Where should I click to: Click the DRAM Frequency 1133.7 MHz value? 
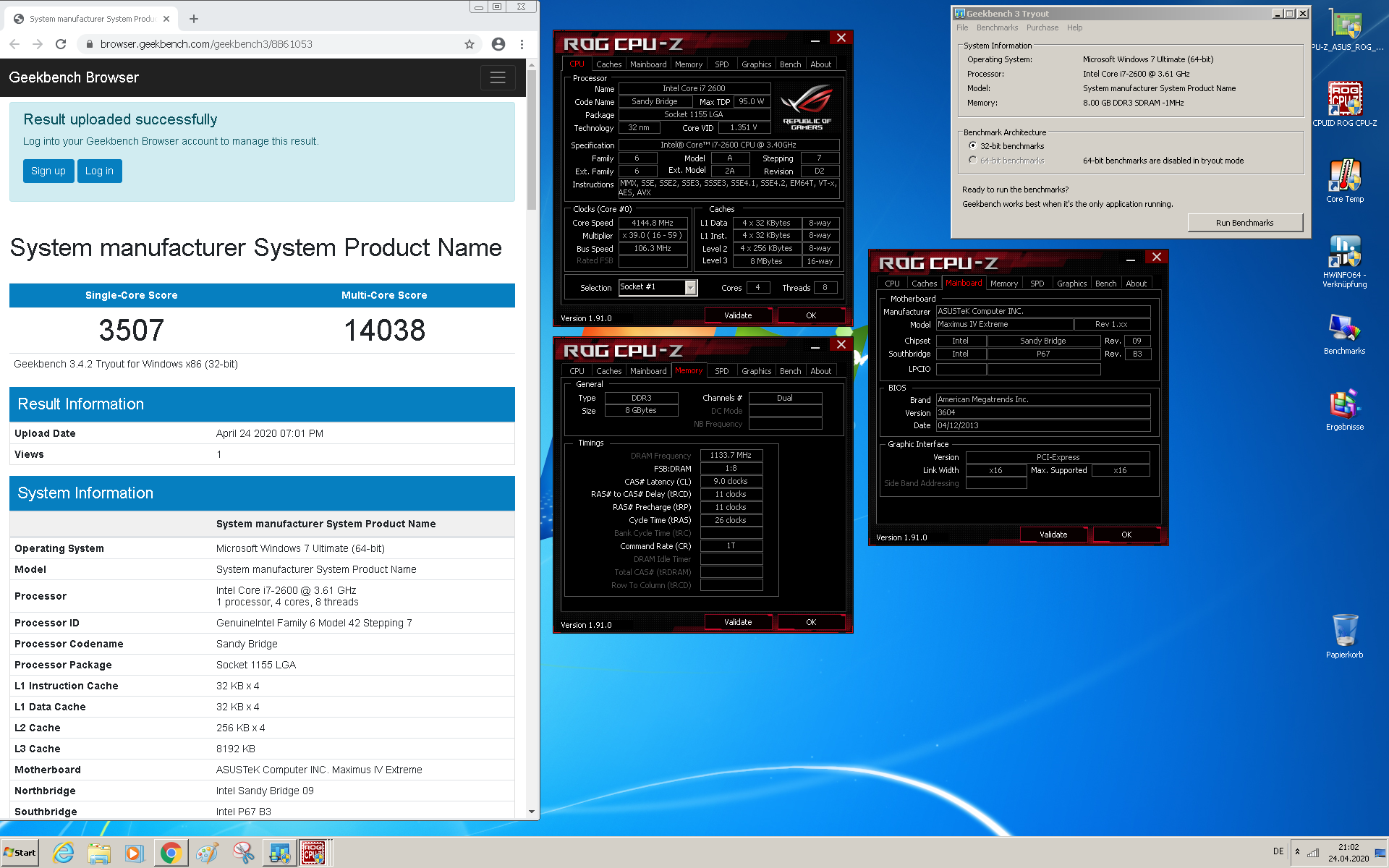(x=731, y=456)
